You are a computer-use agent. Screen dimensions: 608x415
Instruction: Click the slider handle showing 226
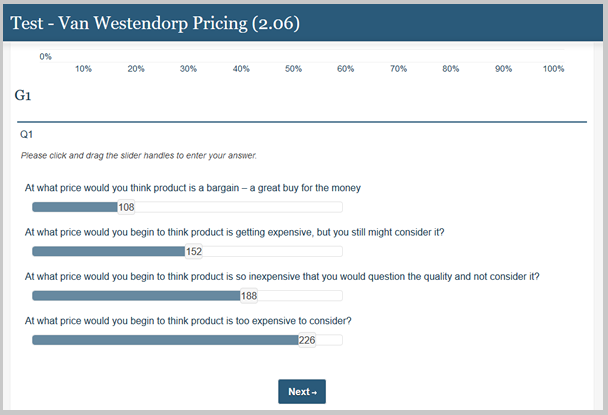(x=307, y=340)
